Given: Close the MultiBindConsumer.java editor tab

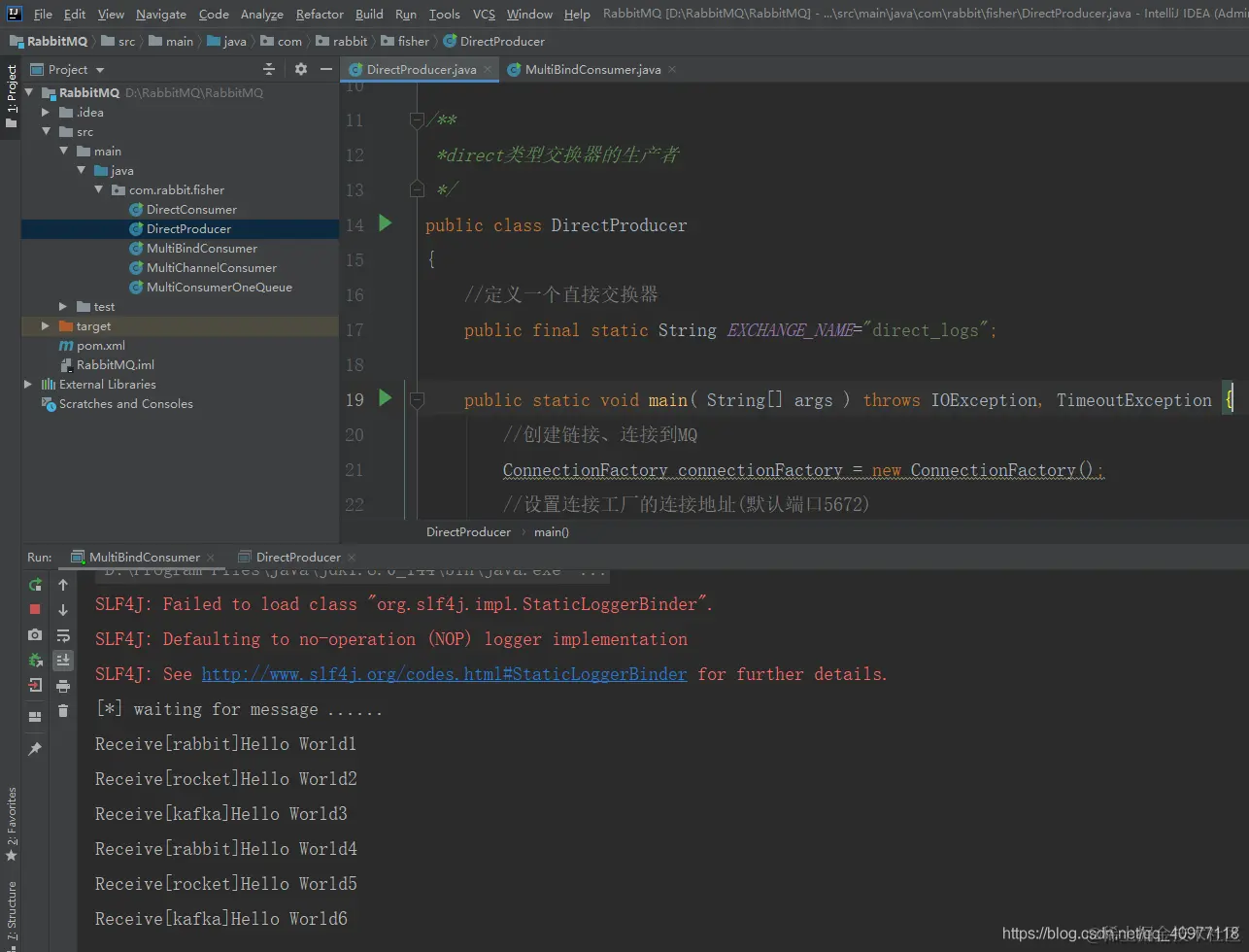Looking at the screenshot, I should pos(672,69).
